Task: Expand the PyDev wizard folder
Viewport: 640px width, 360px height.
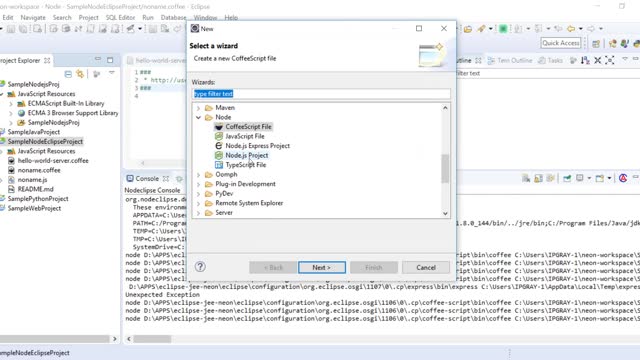Action: click(x=198, y=194)
